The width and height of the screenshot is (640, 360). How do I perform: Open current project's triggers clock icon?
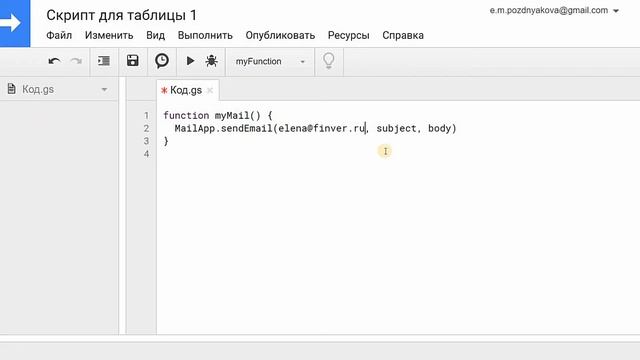coord(162,61)
